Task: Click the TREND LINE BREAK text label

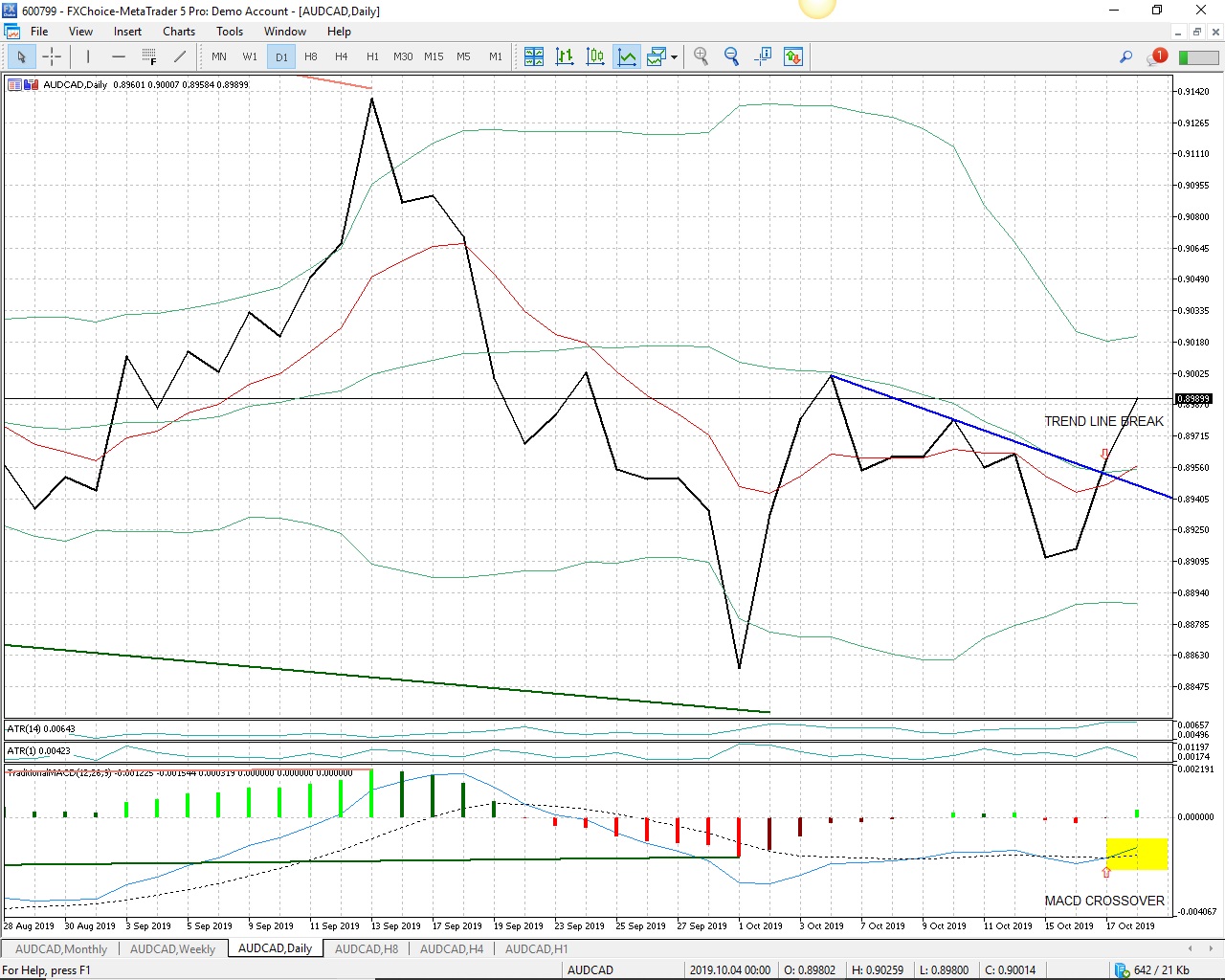Action: (x=1103, y=421)
